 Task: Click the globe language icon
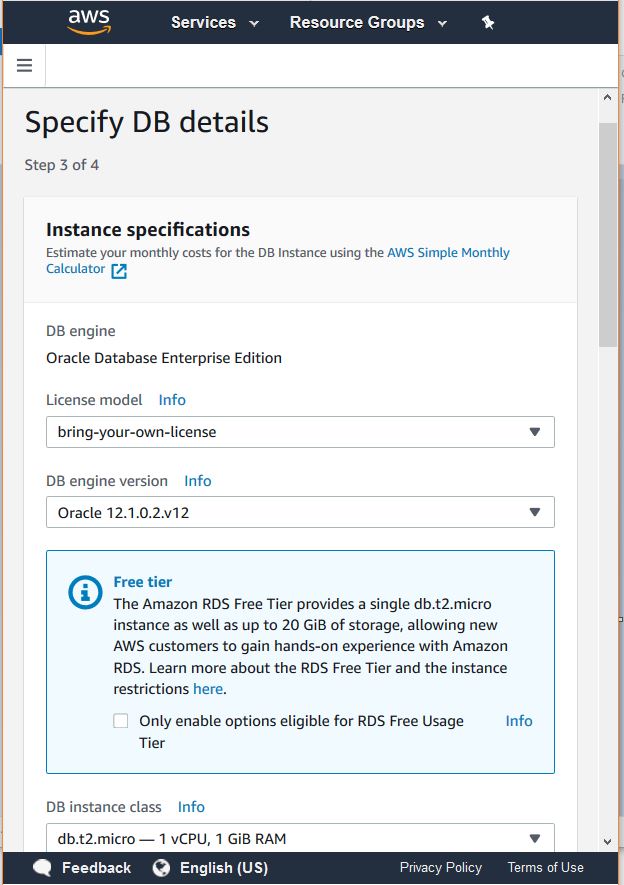(x=161, y=867)
